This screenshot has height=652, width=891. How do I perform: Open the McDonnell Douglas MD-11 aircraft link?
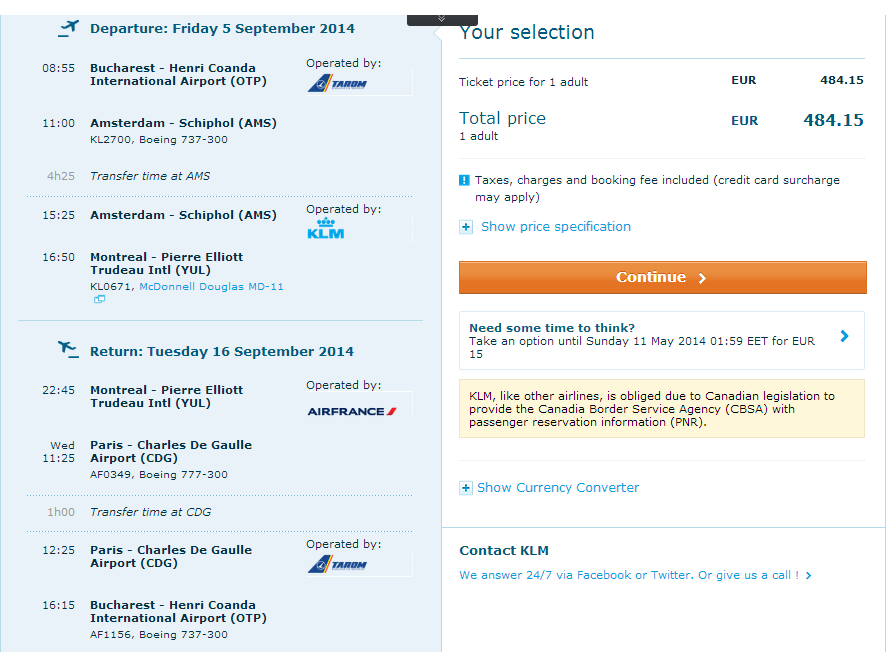point(211,286)
